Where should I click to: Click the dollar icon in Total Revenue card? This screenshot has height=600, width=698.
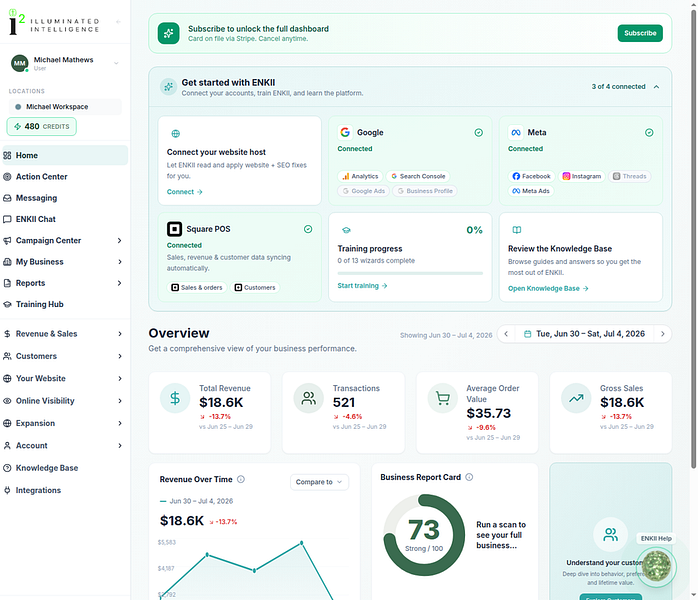point(175,398)
